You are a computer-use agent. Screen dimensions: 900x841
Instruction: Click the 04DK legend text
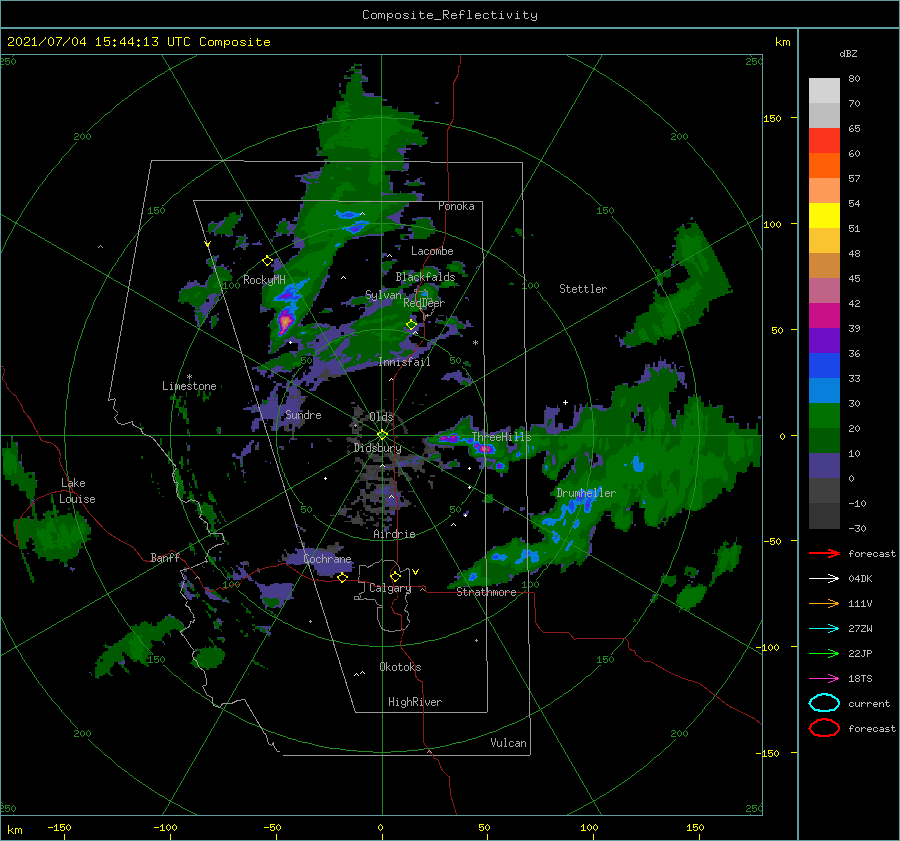(860, 579)
